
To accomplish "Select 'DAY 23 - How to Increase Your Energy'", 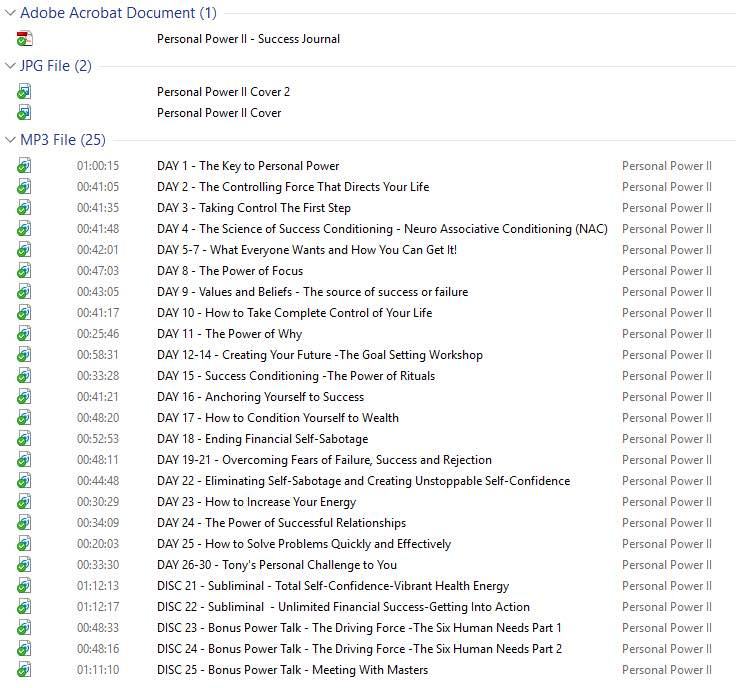I will pyautogui.click(x=256, y=502).
